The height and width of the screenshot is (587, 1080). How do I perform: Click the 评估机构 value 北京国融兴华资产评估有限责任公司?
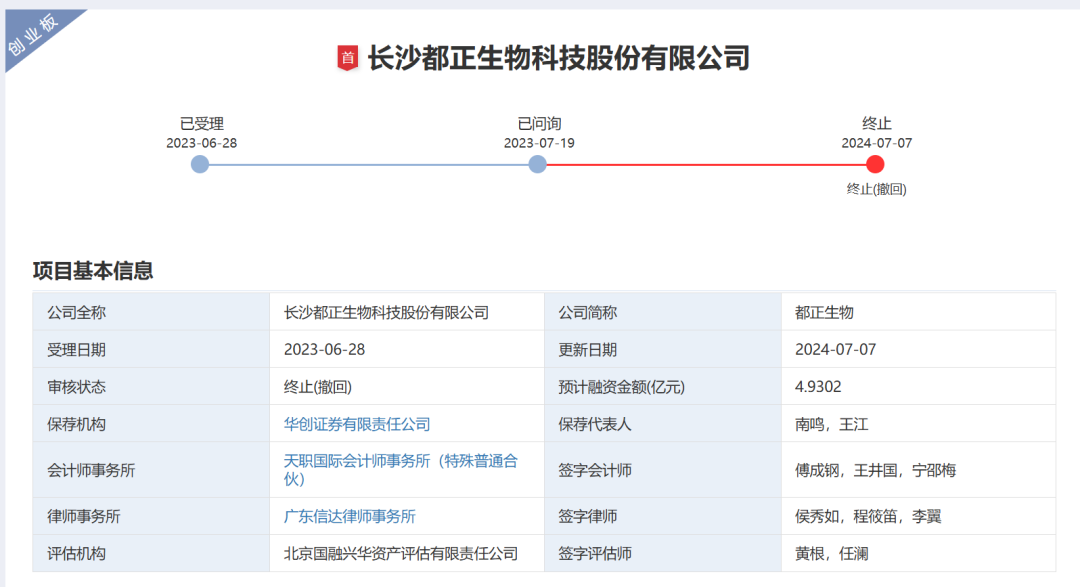pyautogui.click(x=401, y=553)
